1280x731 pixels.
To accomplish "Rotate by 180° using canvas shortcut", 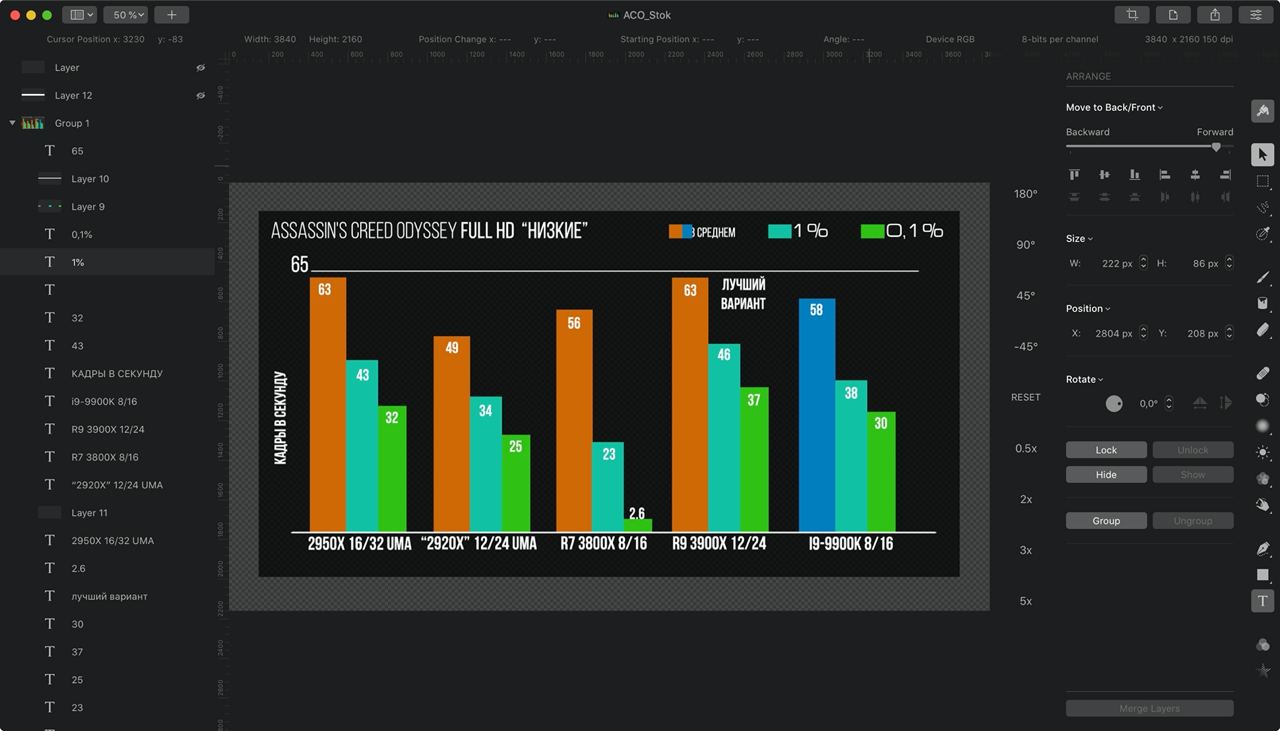I will click(x=1026, y=194).
